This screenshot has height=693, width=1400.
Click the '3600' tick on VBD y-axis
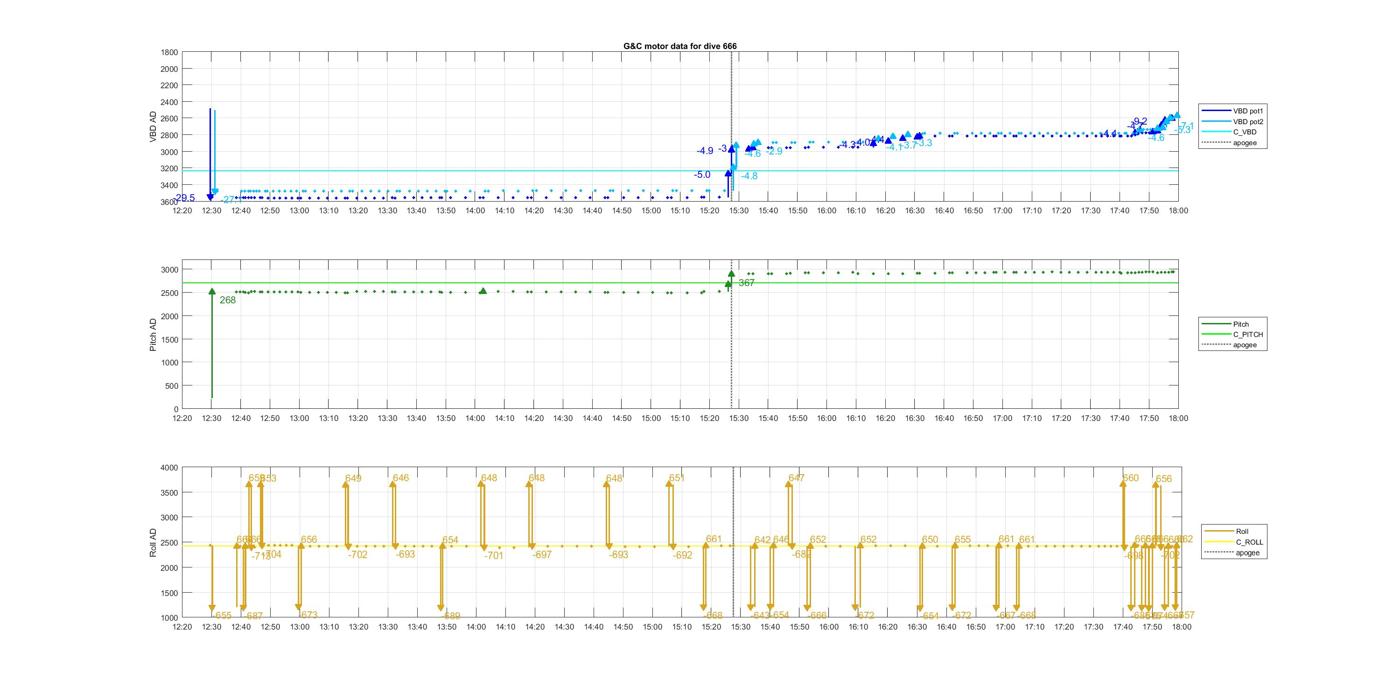pos(169,202)
